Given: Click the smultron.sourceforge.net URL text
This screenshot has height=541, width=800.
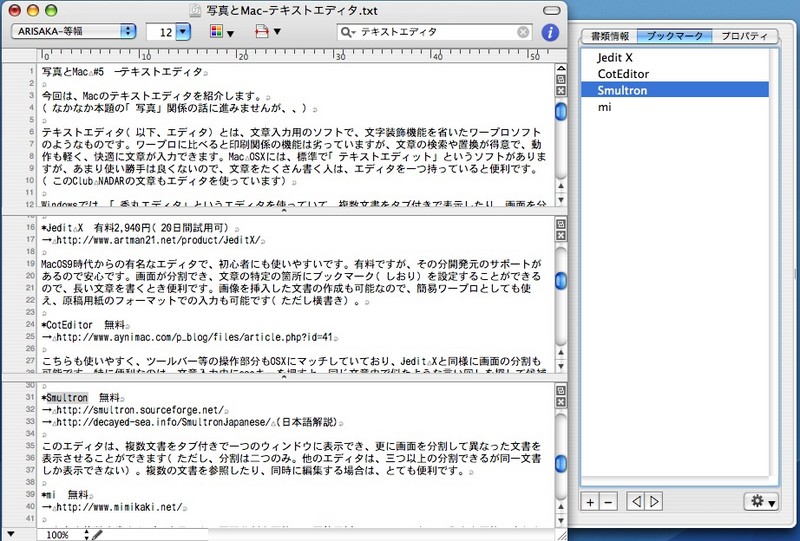Looking at the screenshot, I should point(140,410).
